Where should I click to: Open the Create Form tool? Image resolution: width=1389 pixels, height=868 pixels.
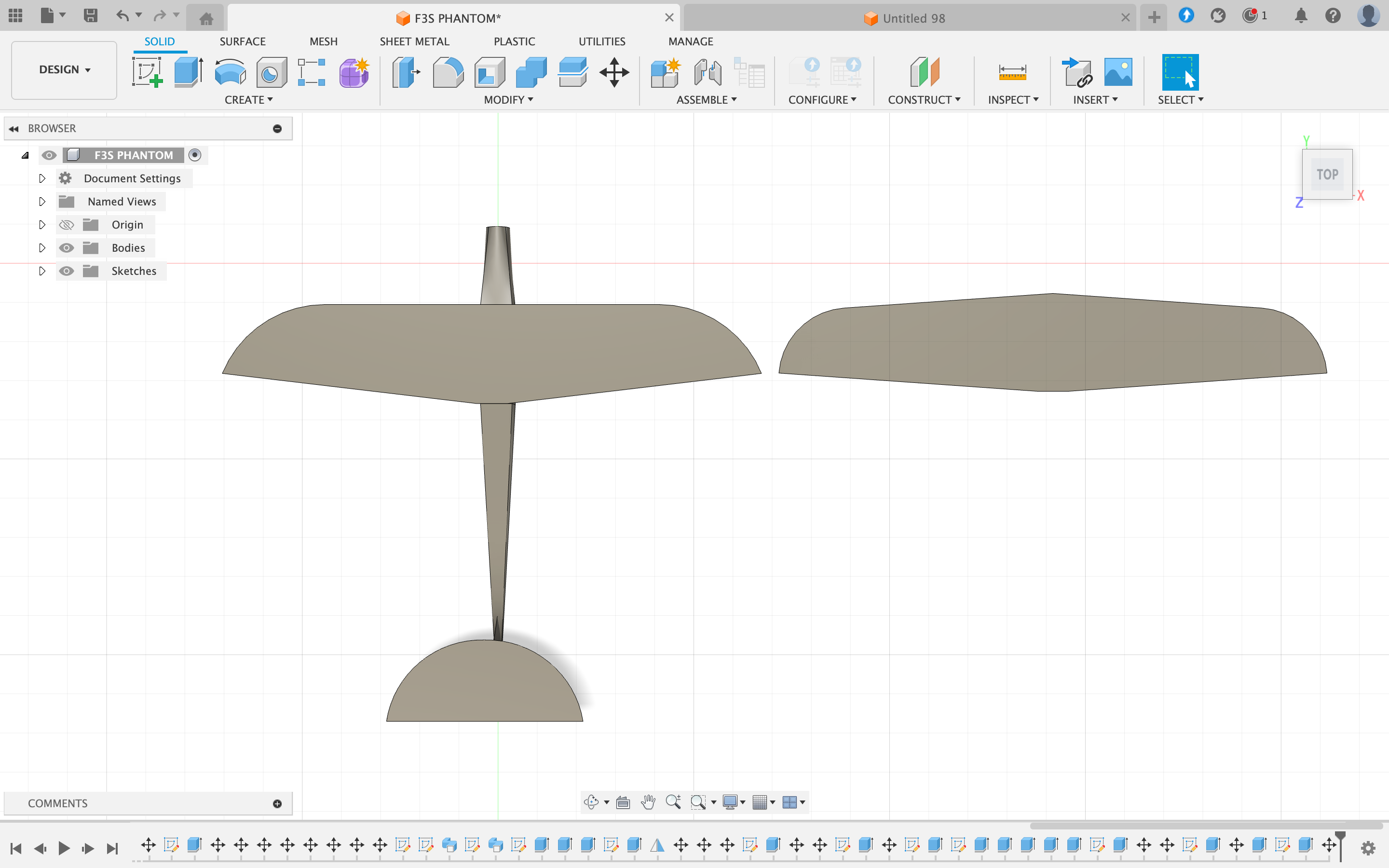click(354, 72)
